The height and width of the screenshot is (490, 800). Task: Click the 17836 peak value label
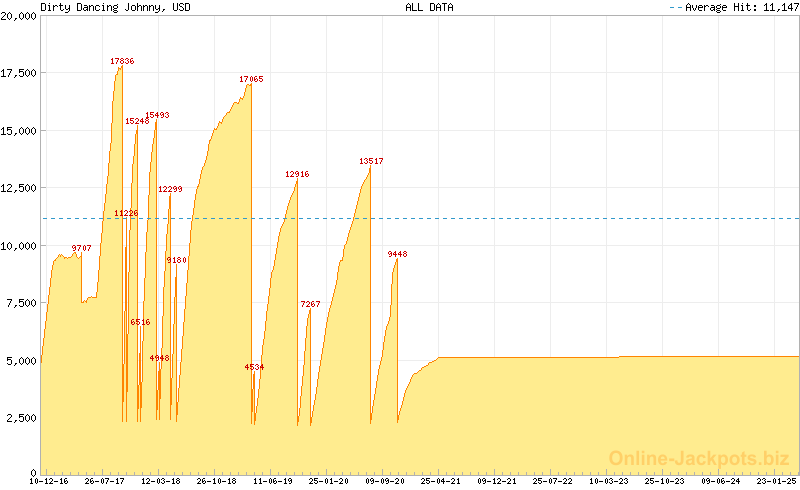pos(122,61)
